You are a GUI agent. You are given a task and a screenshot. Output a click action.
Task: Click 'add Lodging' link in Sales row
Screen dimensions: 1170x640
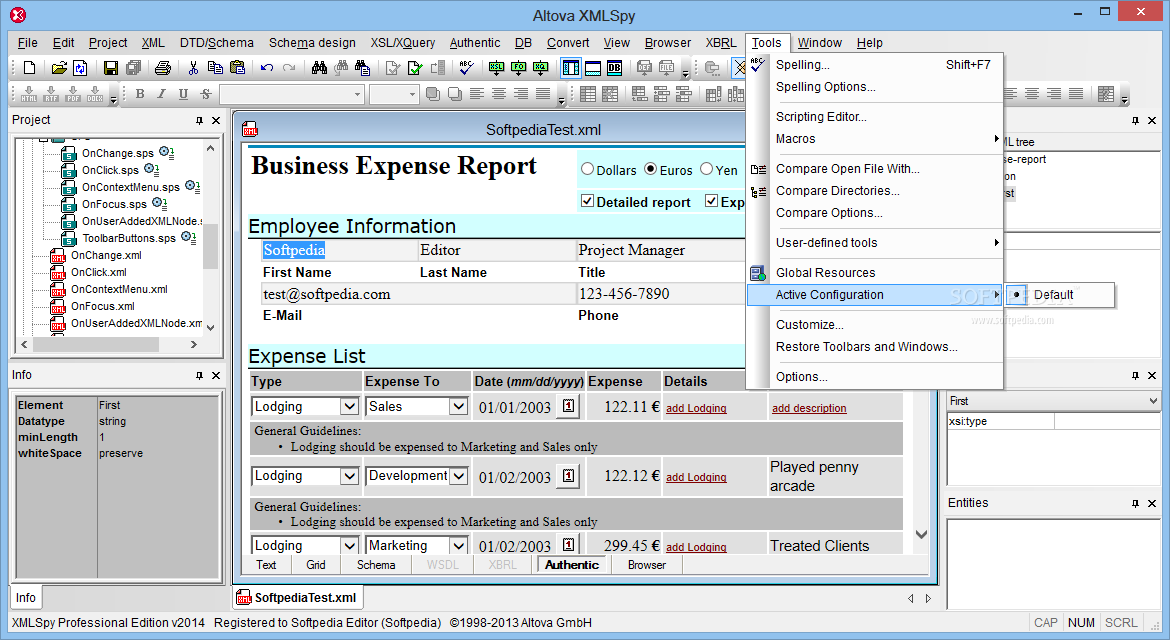point(695,408)
